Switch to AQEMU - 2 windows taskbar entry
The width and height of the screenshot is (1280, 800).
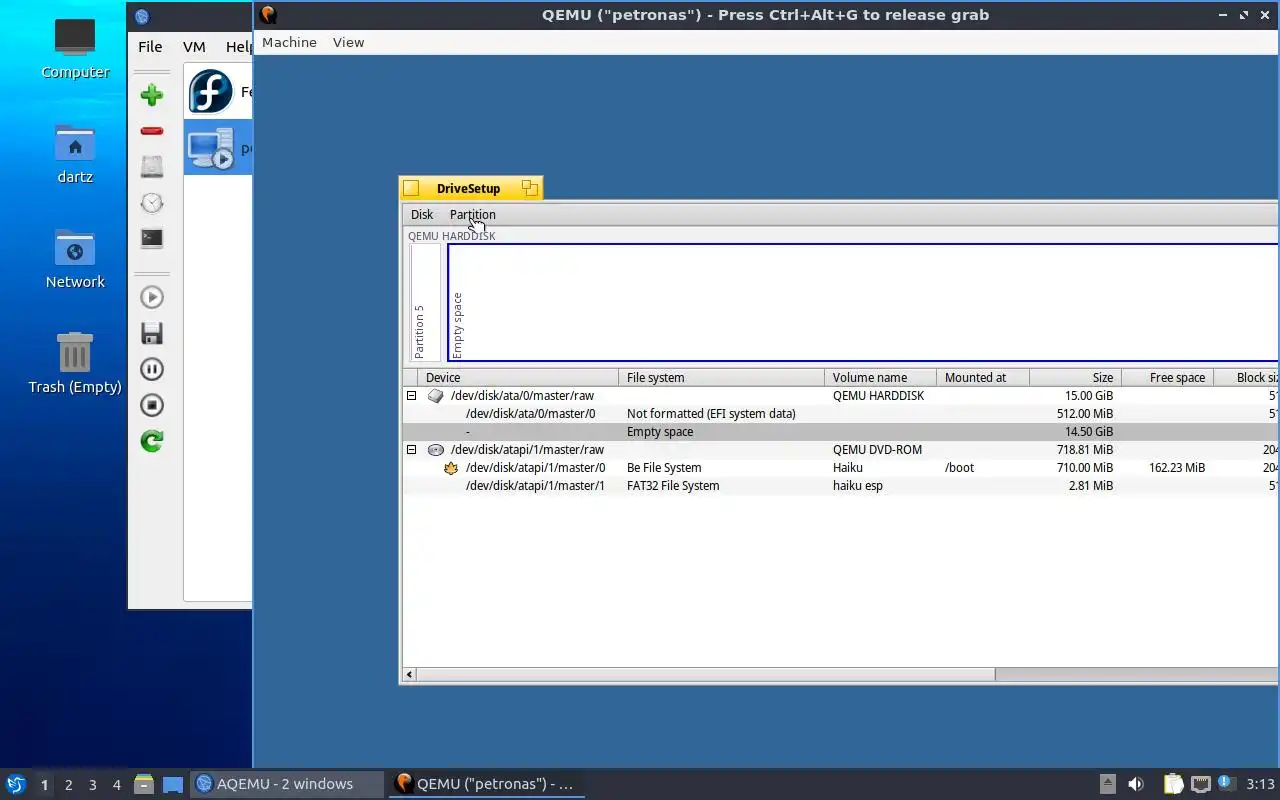285,784
